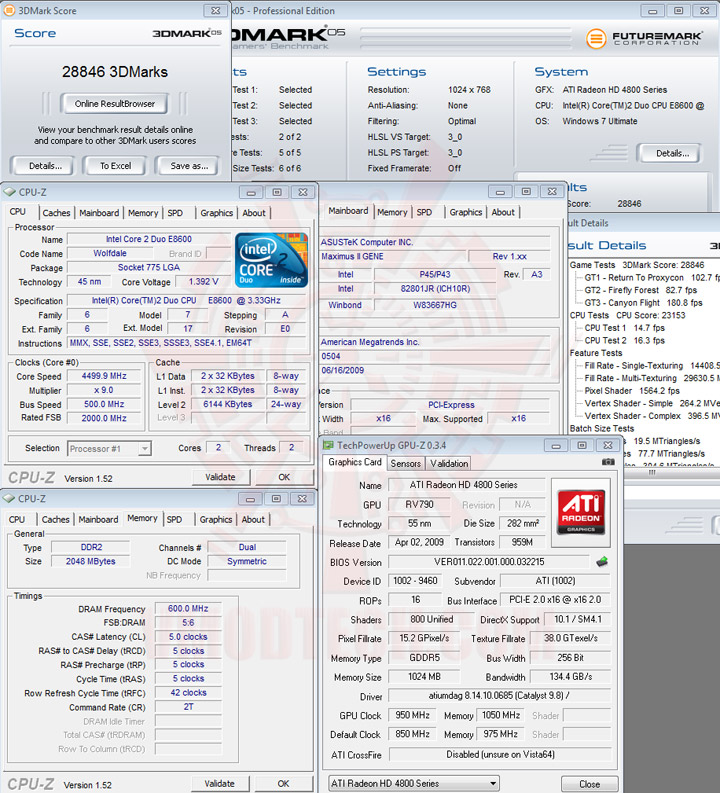This screenshot has height=793, width=720.
Task: Click GPU-Z screenshot camera icon
Action: point(608,462)
